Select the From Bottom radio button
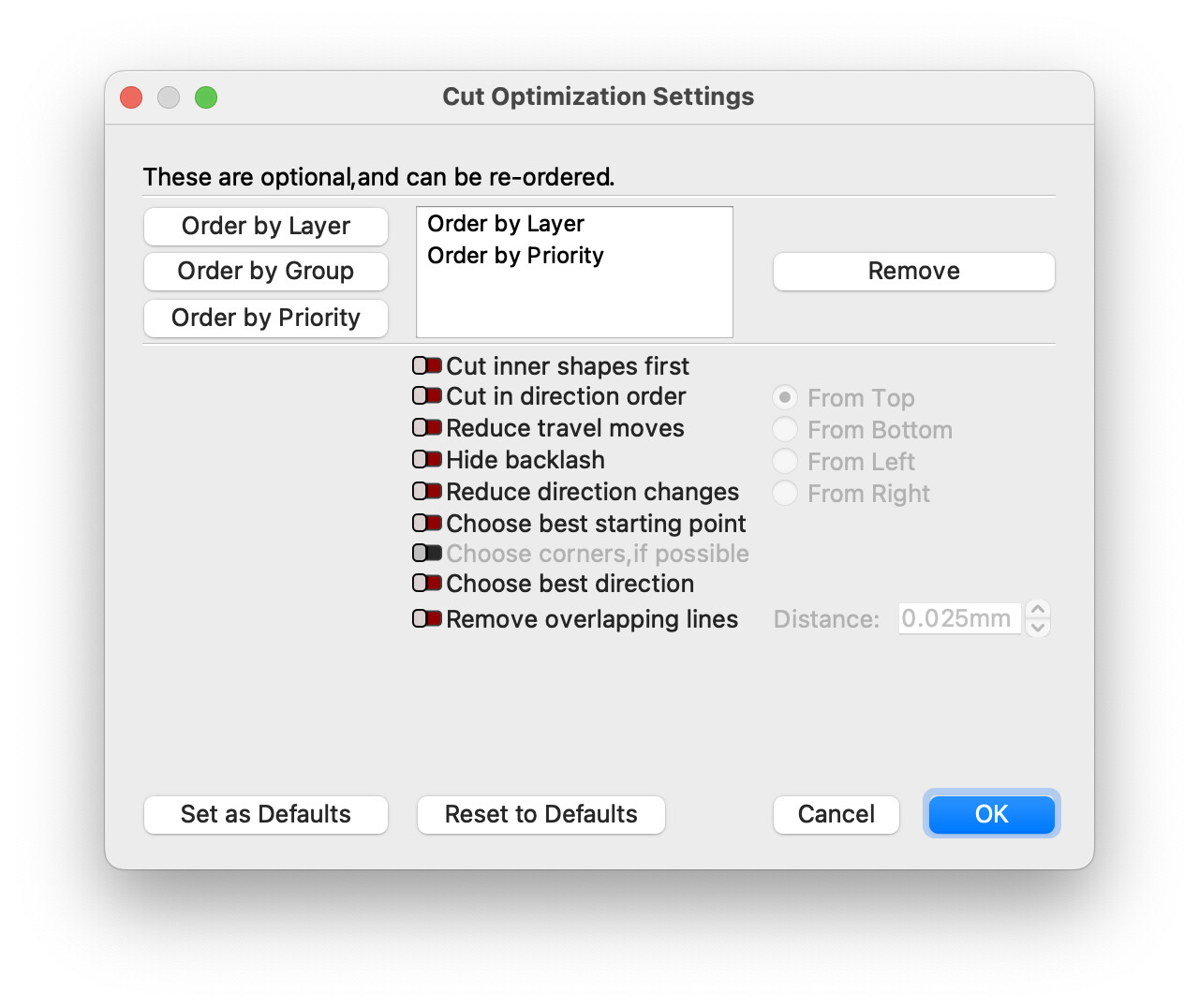Viewport: 1199px width, 1008px height. pyautogui.click(x=785, y=430)
